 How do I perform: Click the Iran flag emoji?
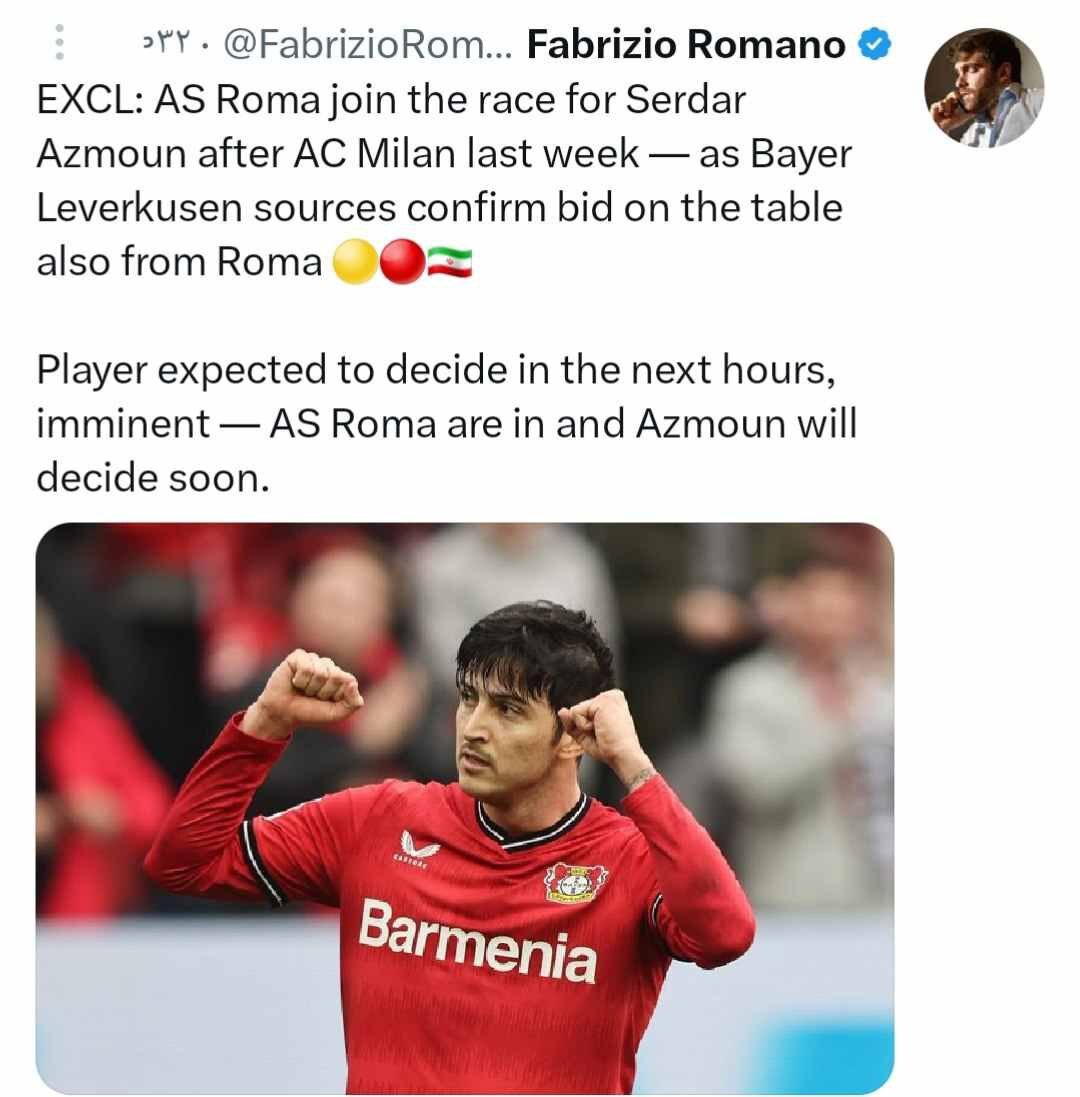[x=450, y=262]
